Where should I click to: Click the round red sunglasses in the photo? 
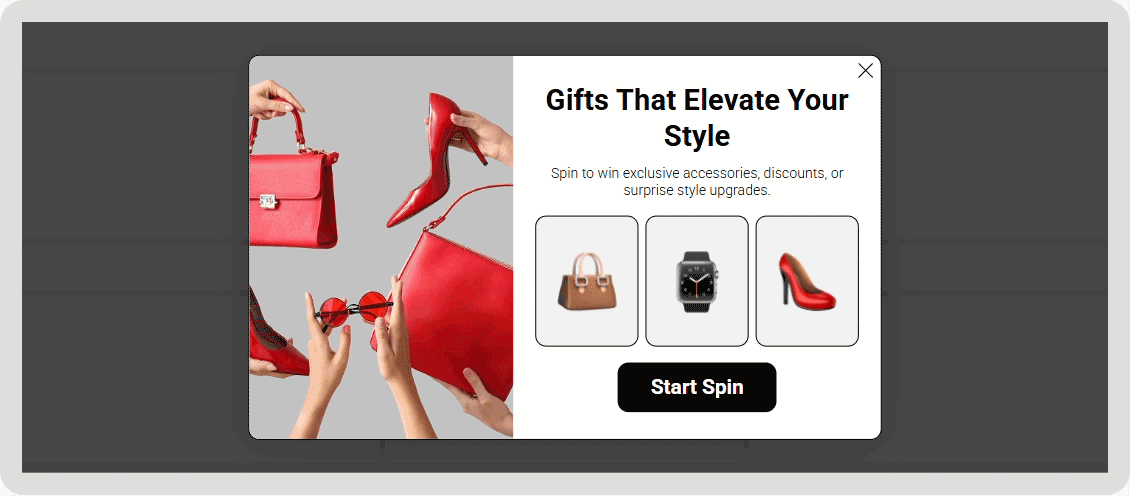pyautogui.click(x=353, y=309)
